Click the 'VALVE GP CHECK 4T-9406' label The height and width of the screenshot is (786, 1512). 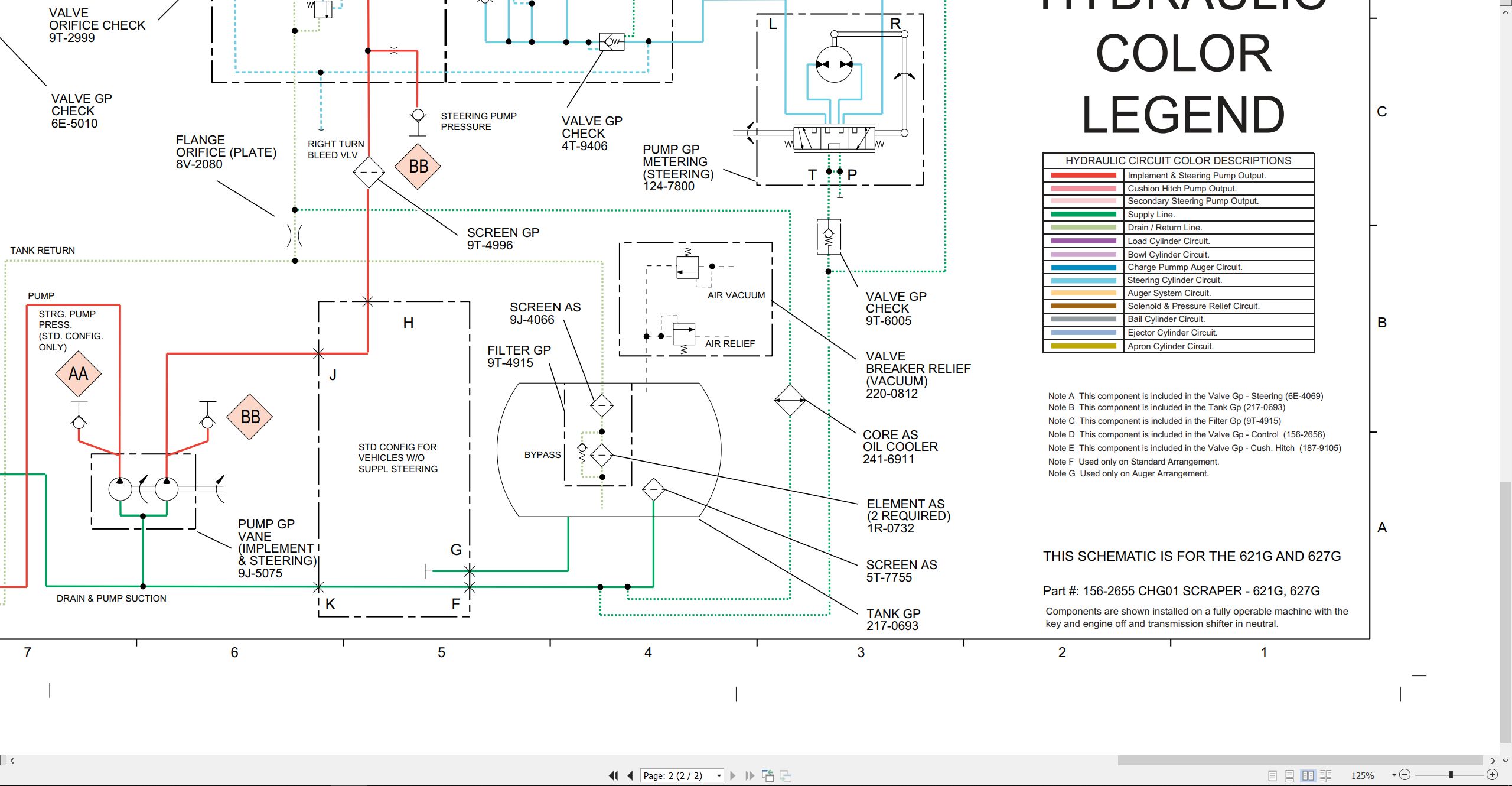coord(592,133)
